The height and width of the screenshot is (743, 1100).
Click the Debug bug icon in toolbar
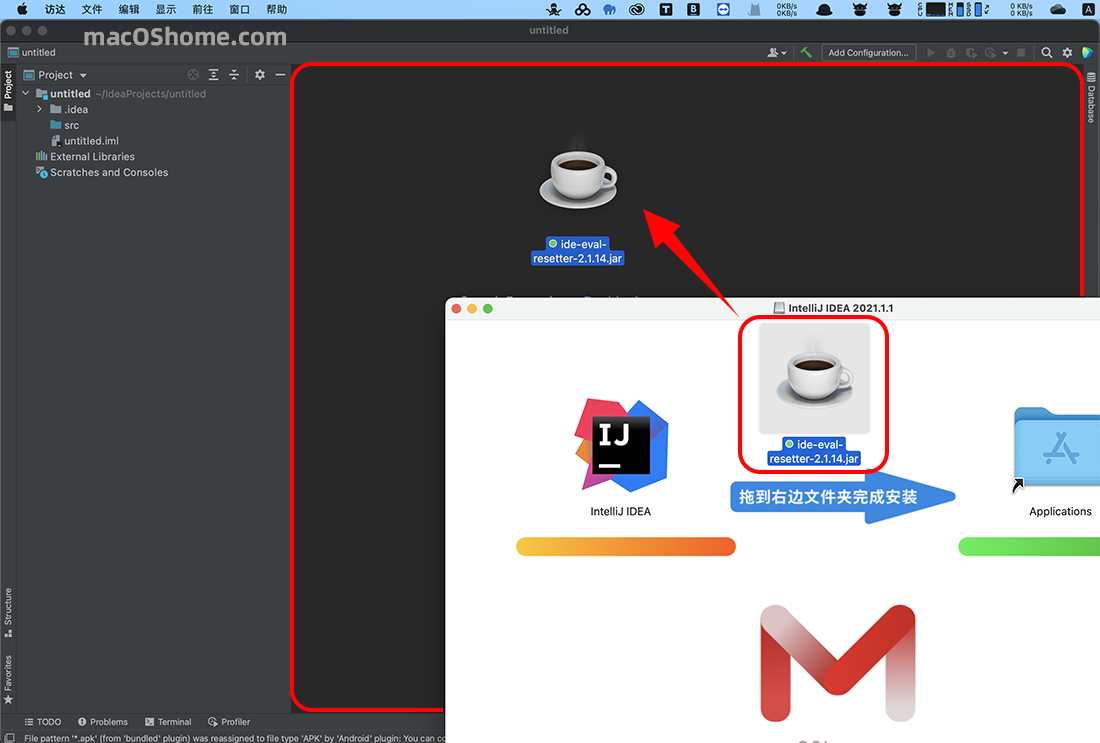(951, 53)
